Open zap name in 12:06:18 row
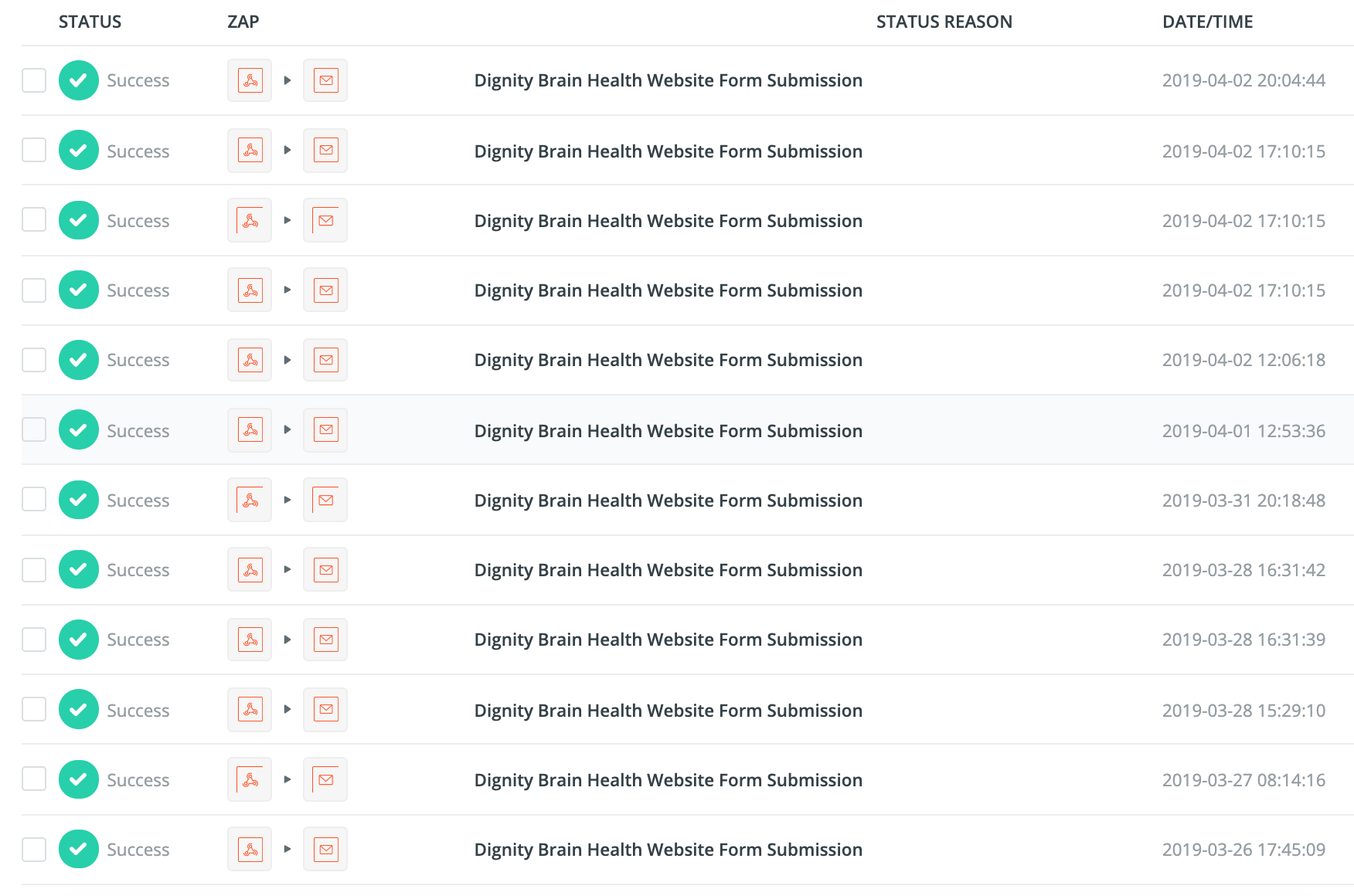1354x896 pixels. pyautogui.click(x=668, y=360)
